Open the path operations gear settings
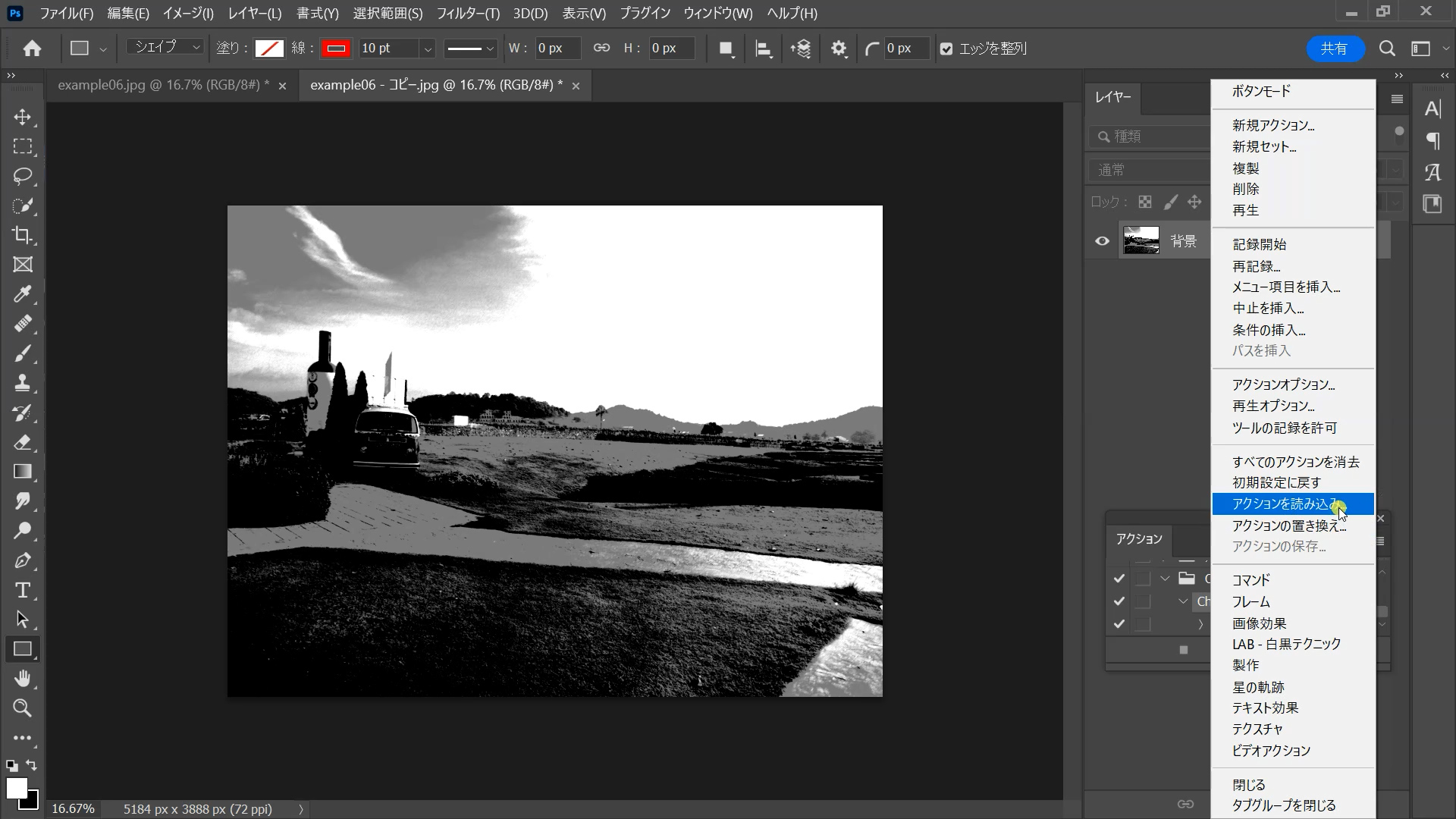Screen dimensions: 1456x819 (838, 49)
